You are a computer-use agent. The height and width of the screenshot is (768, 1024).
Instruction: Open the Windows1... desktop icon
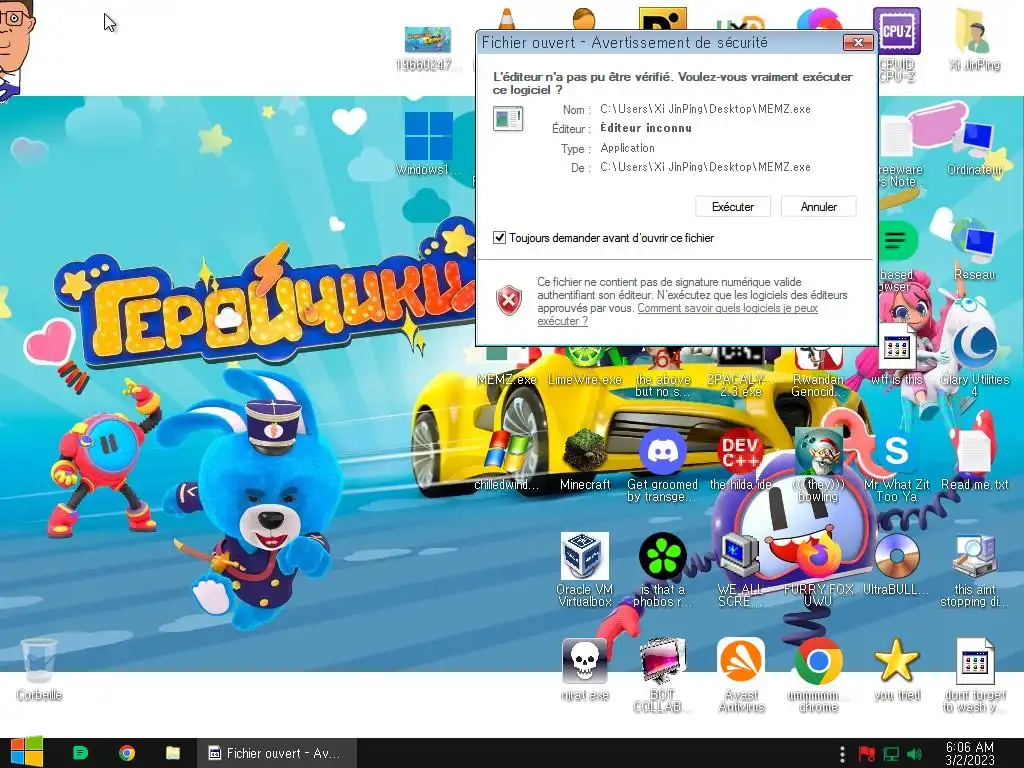pos(428,144)
